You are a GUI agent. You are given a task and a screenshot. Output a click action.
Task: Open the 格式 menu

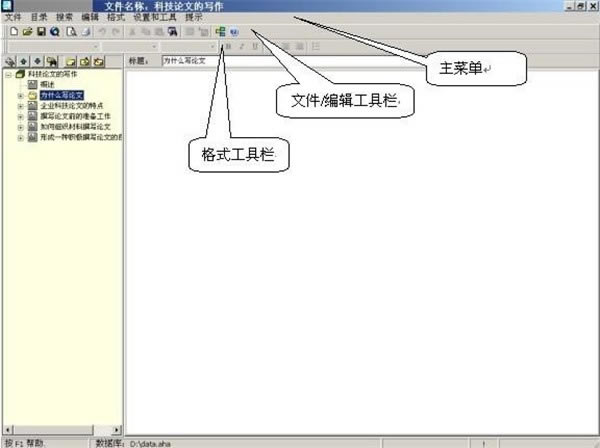(x=116, y=17)
